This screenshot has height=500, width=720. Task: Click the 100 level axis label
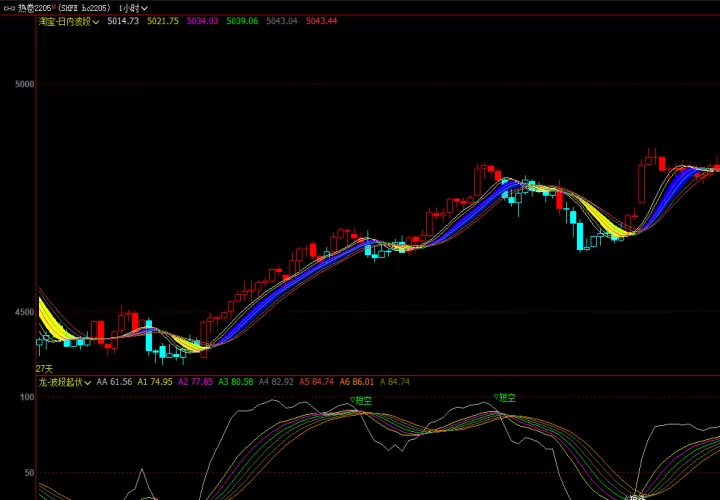28,397
